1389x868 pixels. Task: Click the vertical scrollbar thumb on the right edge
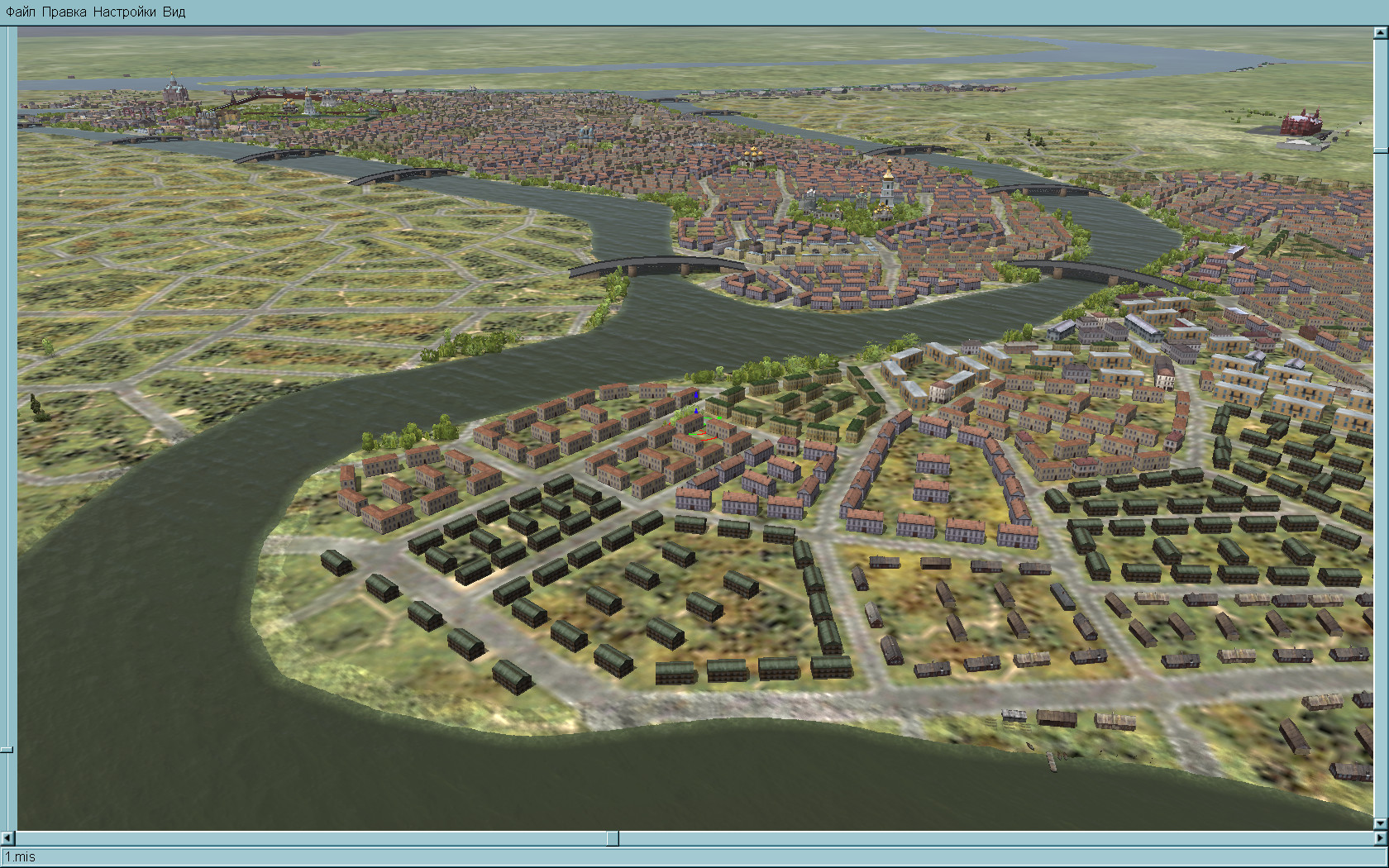(x=1380, y=152)
